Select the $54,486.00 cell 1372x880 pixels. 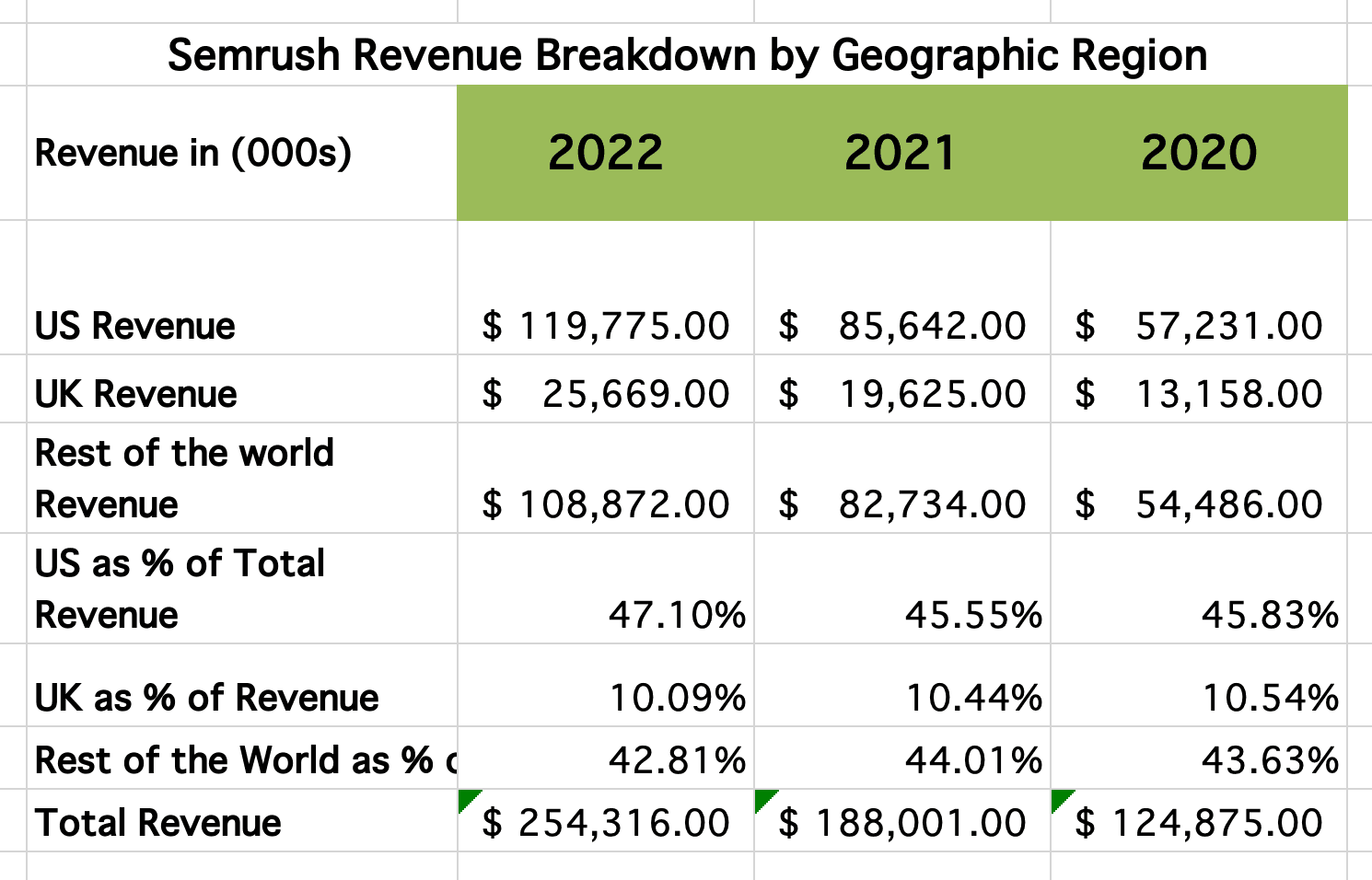coord(1199,478)
